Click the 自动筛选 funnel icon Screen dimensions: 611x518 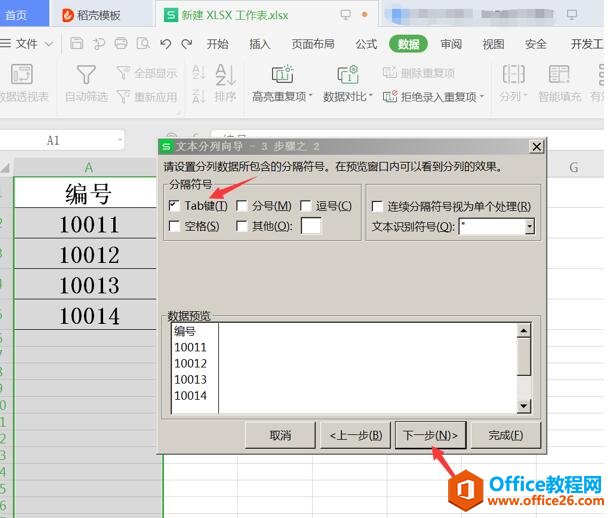pyautogui.click(x=86, y=75)
